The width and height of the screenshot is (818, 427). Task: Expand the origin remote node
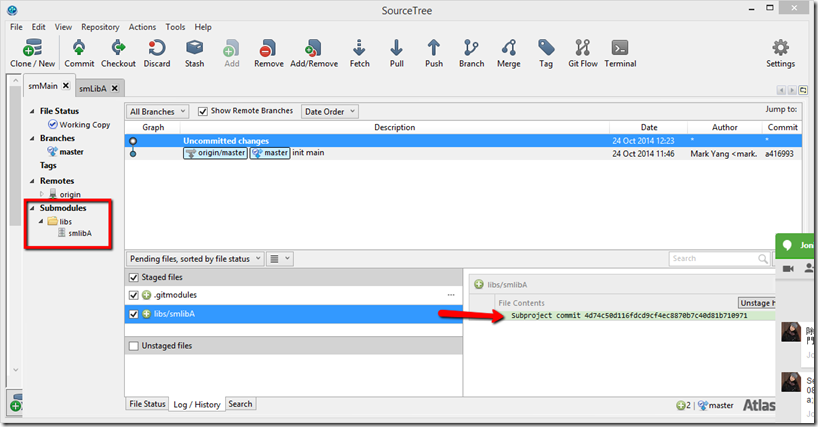coord(42,194)
